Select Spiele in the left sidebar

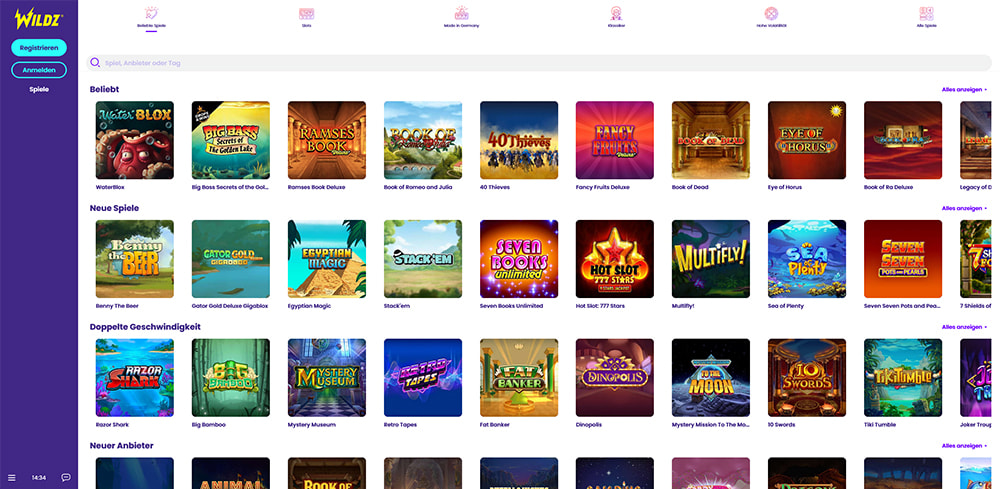coord(39,89)
